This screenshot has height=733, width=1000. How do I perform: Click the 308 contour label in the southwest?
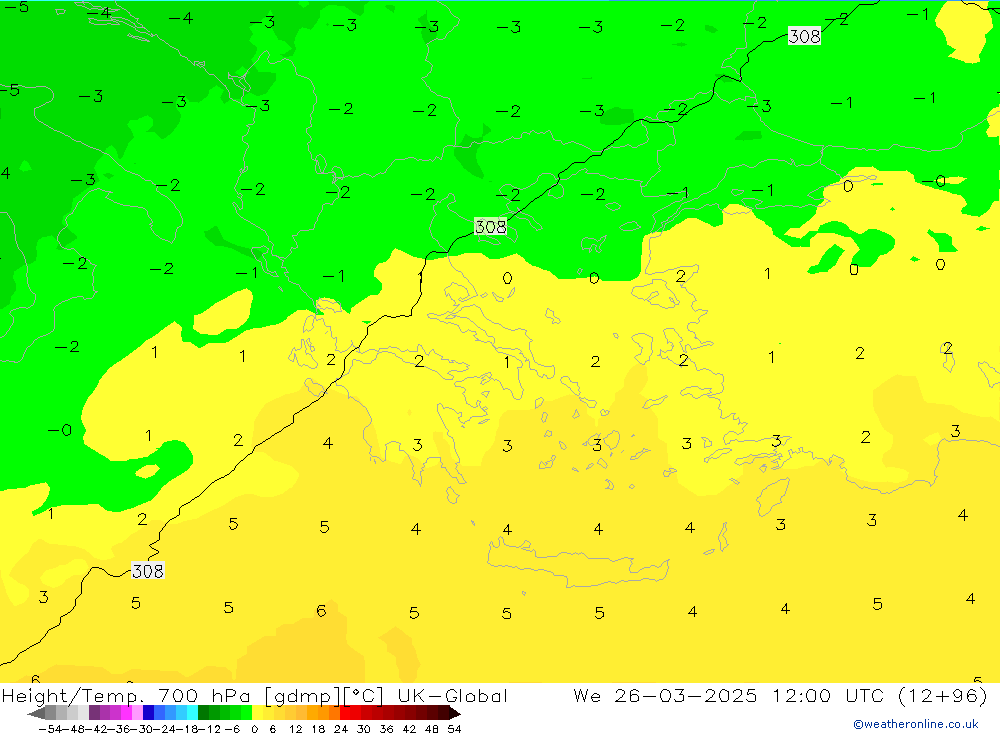pos(148,571)
